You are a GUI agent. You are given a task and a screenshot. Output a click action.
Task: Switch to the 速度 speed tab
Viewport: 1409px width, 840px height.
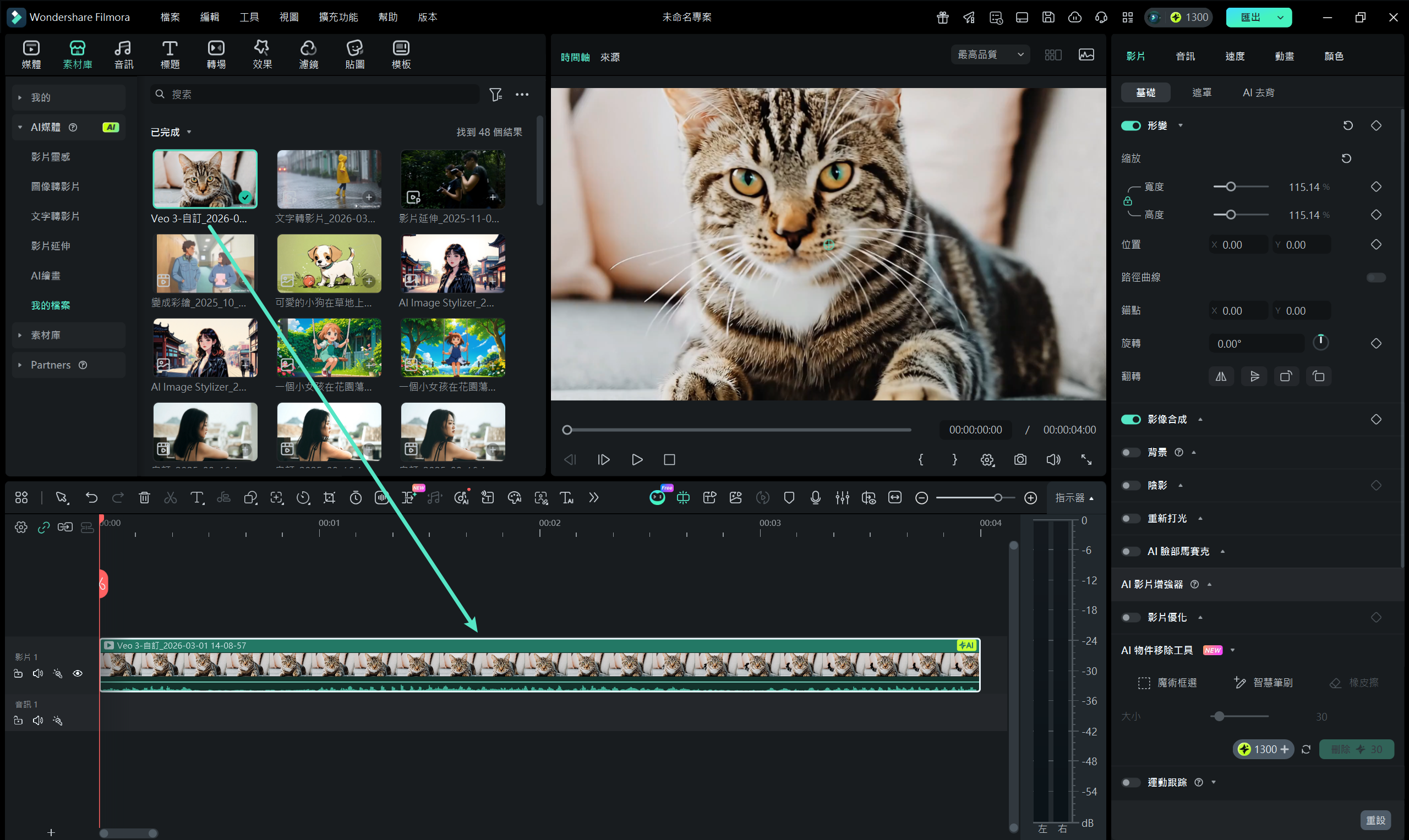1235,56
